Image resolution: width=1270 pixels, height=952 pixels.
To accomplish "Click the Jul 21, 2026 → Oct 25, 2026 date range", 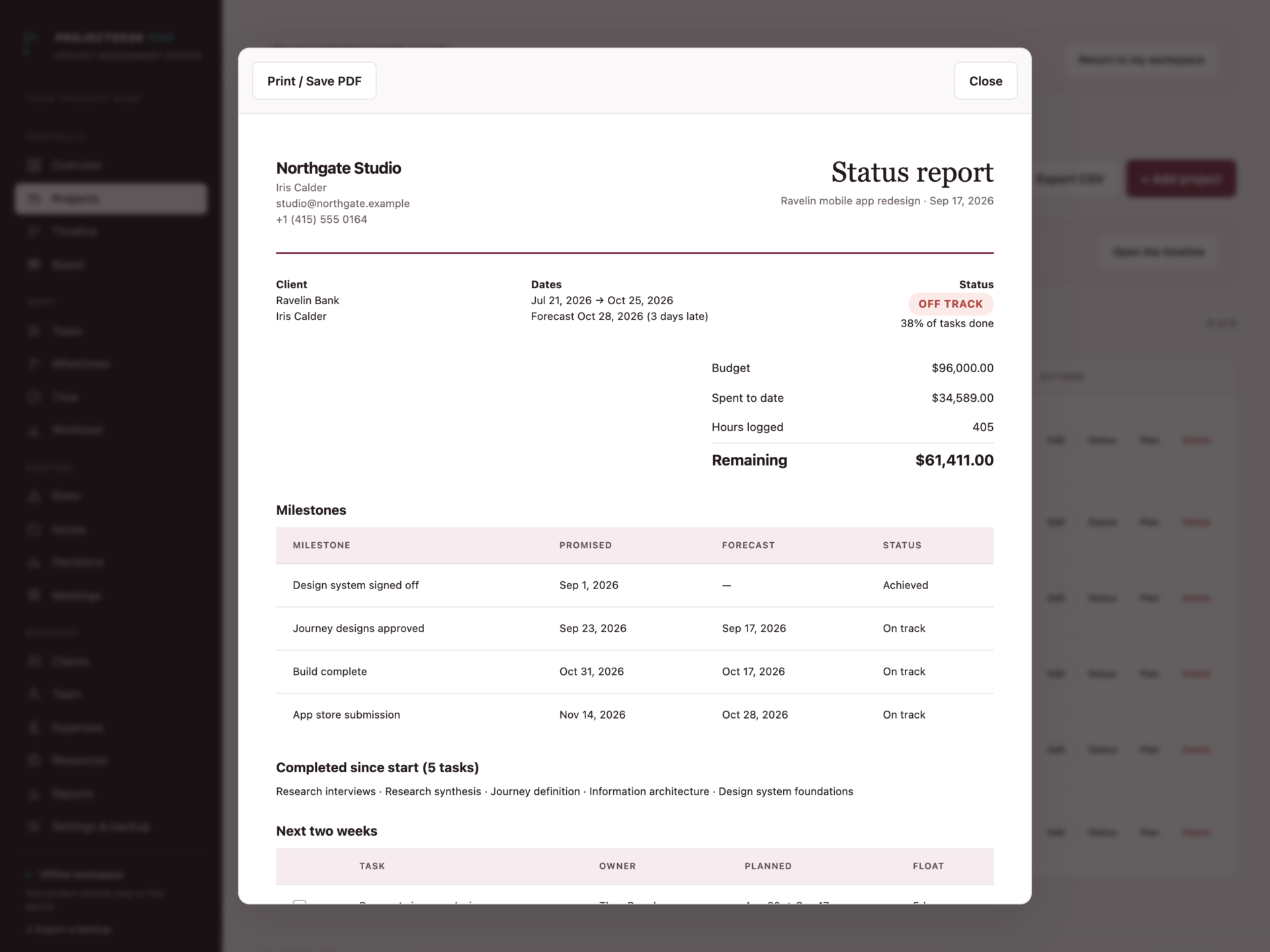I will pos(602,300).
